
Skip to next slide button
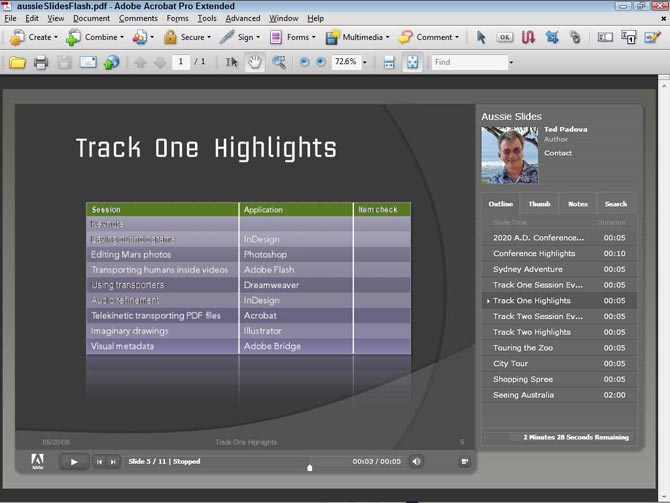[113, 462]
